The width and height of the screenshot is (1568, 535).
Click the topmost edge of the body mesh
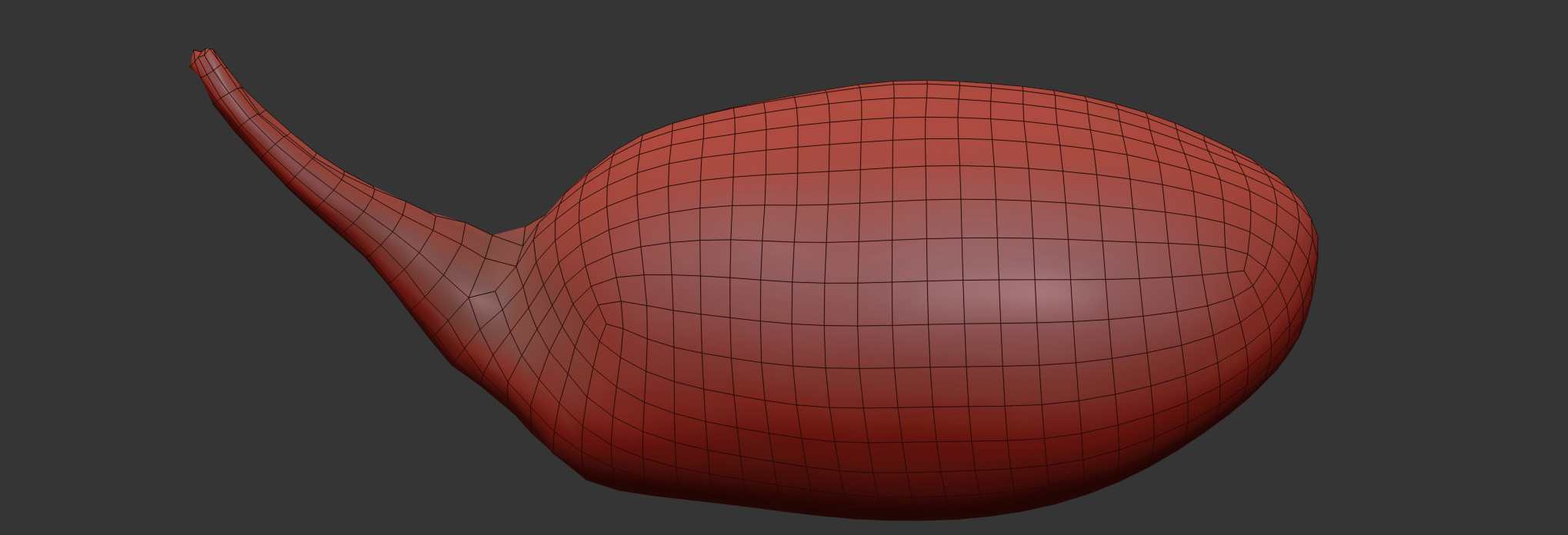coord(923,81)
